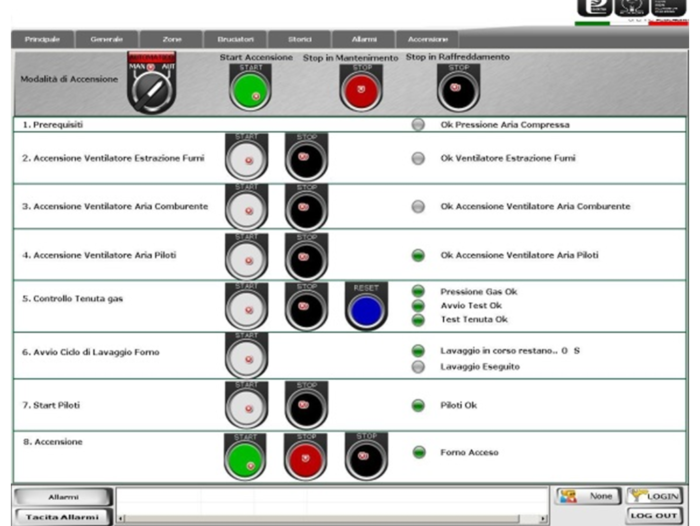This screenshot has height=526, width=700.
Task: Click the LOGIN button with key icon
Action: [654, 496]
